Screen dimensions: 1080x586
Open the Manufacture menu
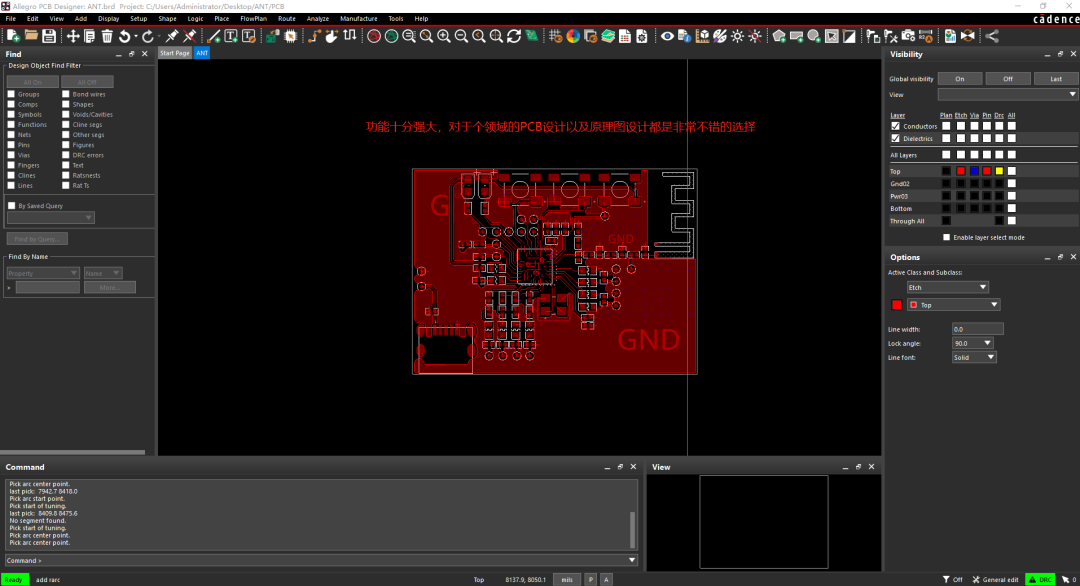(x=358, y=19)
